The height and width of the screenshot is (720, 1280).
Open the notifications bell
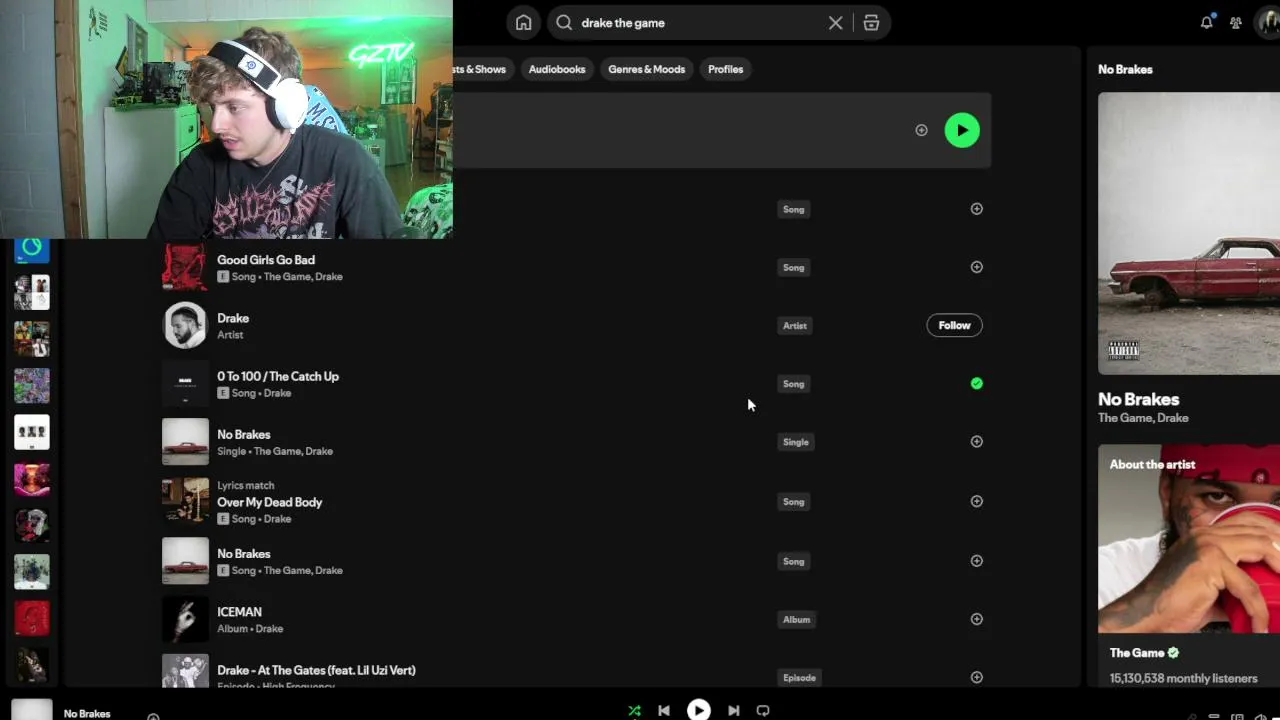[x=1207, y=22]
